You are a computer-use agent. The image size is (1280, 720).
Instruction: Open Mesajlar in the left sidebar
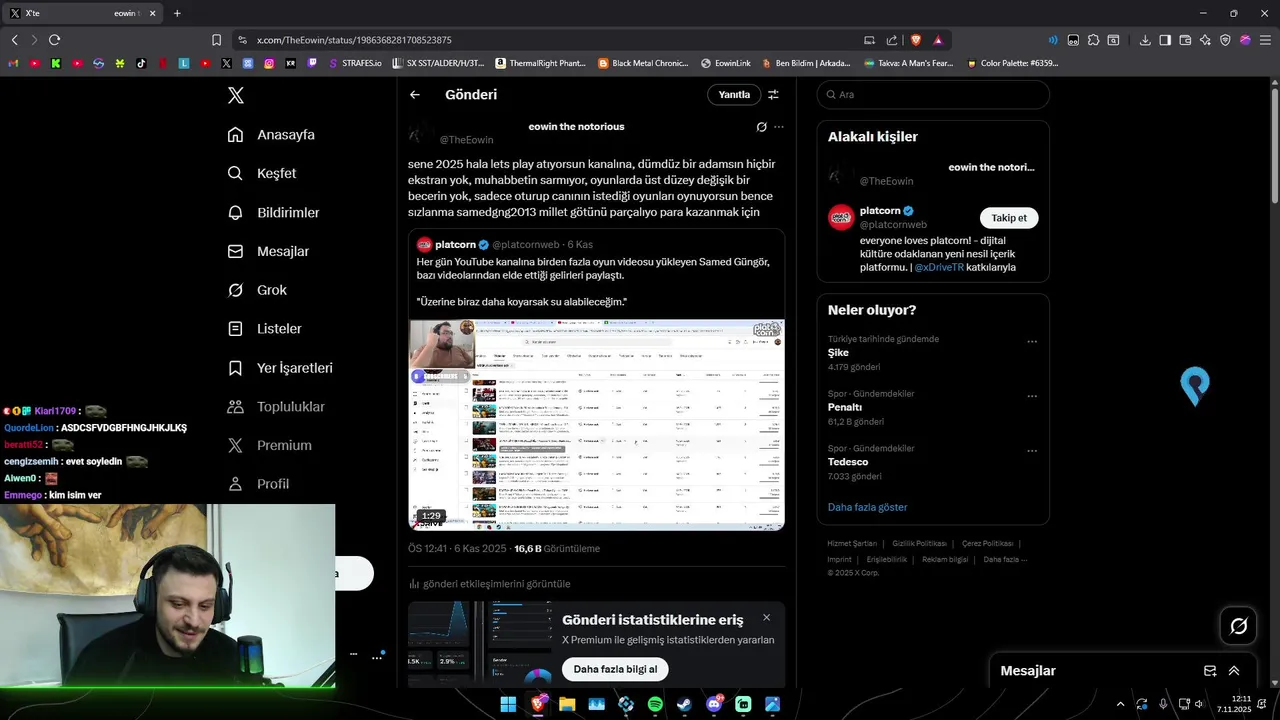(268, 251)
